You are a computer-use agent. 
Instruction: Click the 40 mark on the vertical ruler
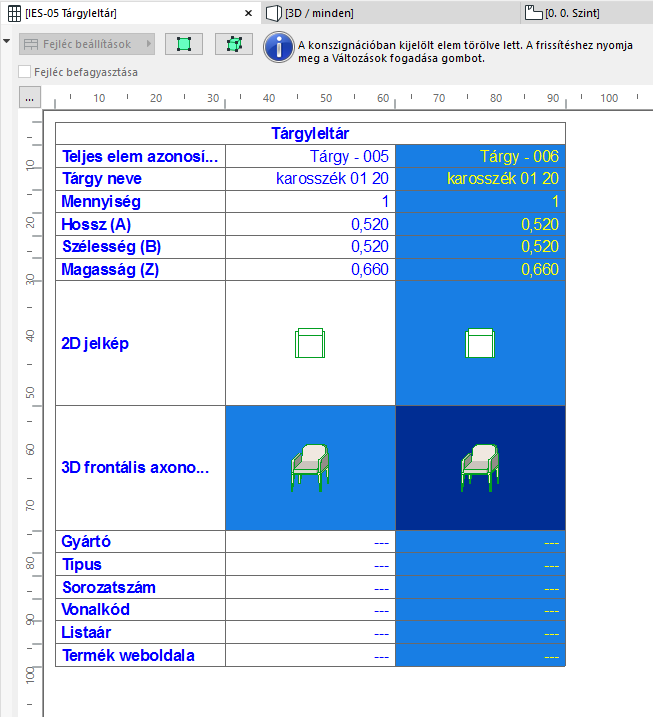pos(30,336)
